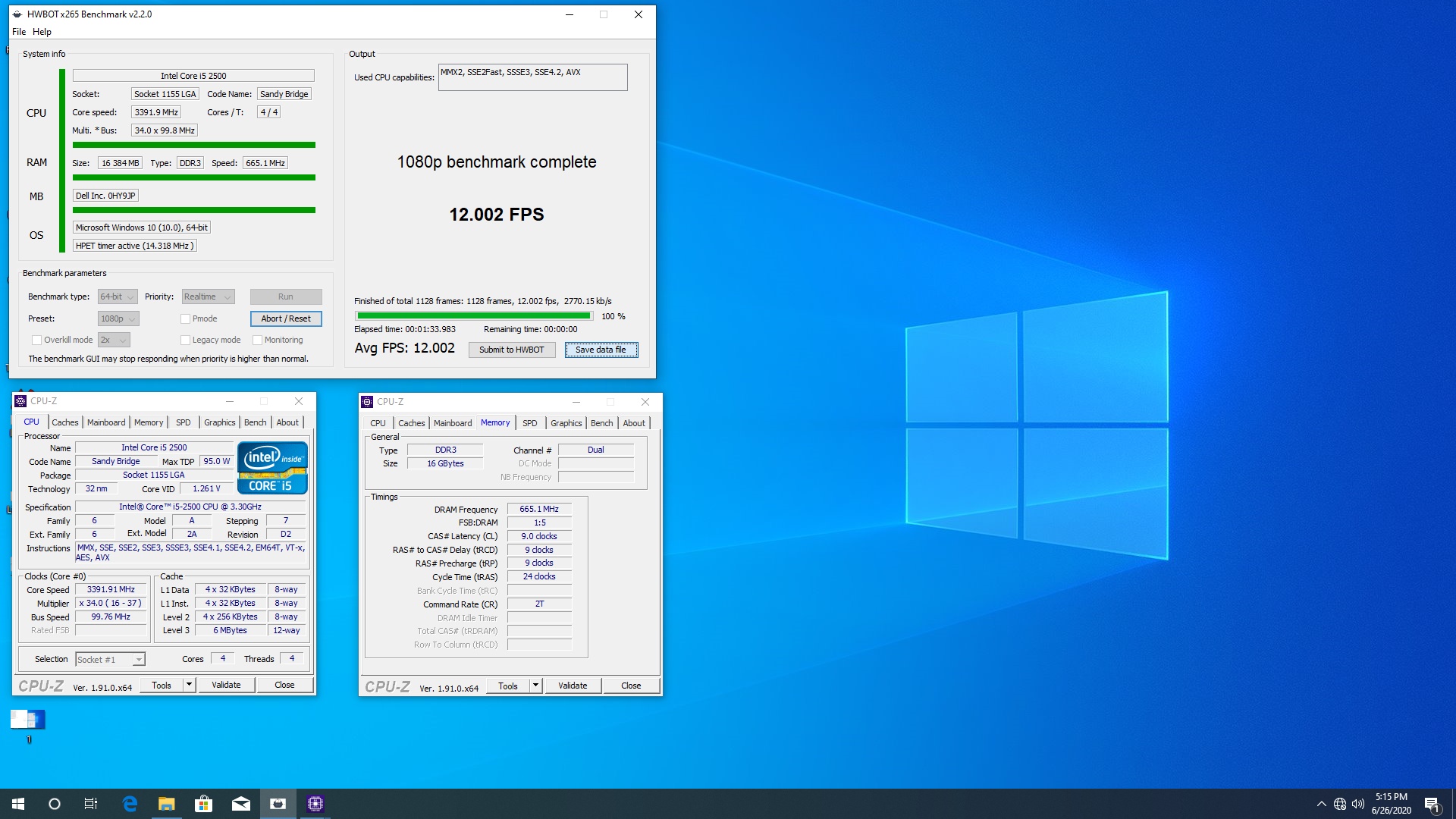1456x819 pixels.
Task: Open File Explorer from taskbar
Action: pyautogui.click(x=167, y=804)
